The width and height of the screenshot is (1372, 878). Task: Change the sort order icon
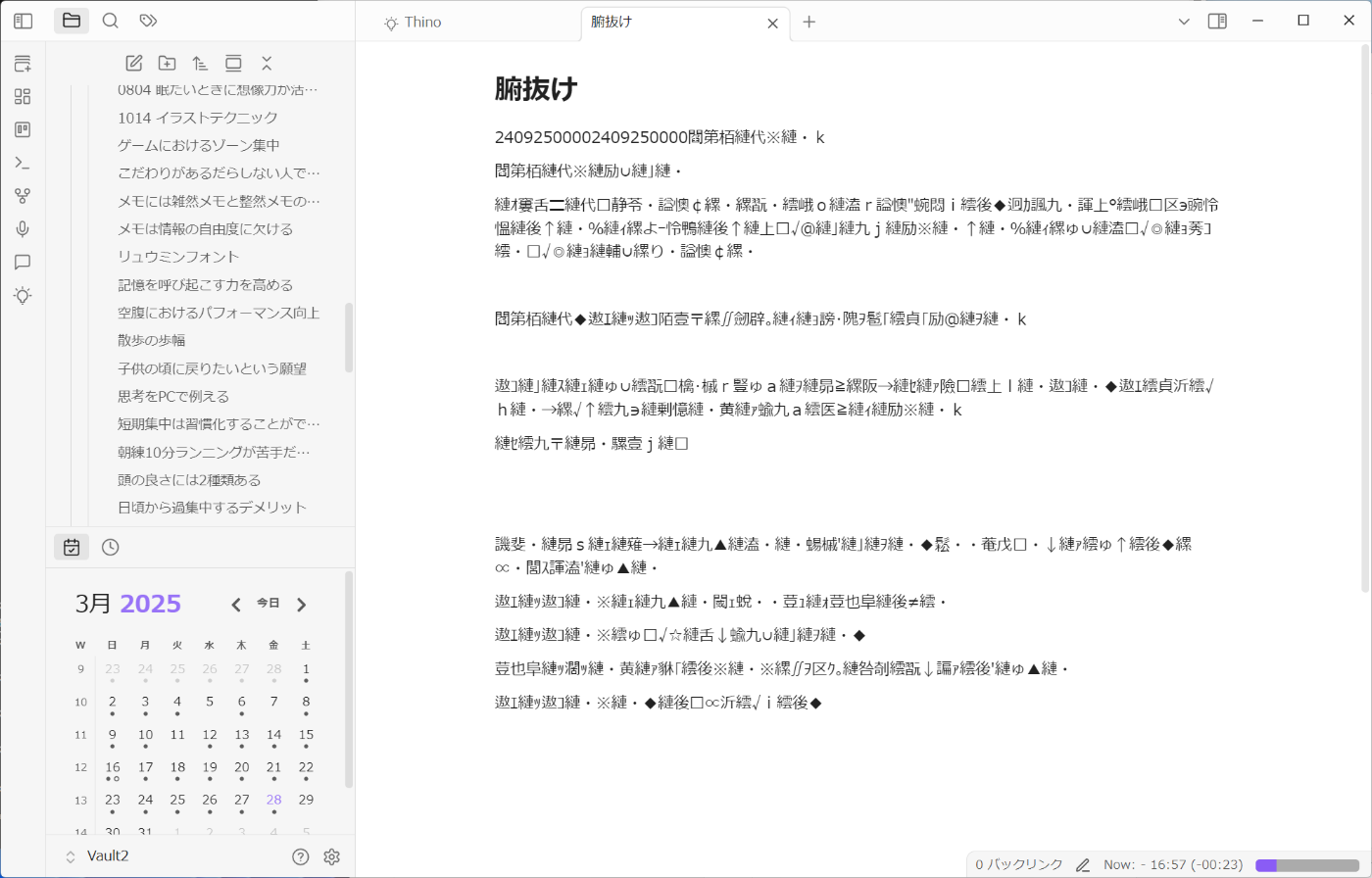[x=200, y=64]
